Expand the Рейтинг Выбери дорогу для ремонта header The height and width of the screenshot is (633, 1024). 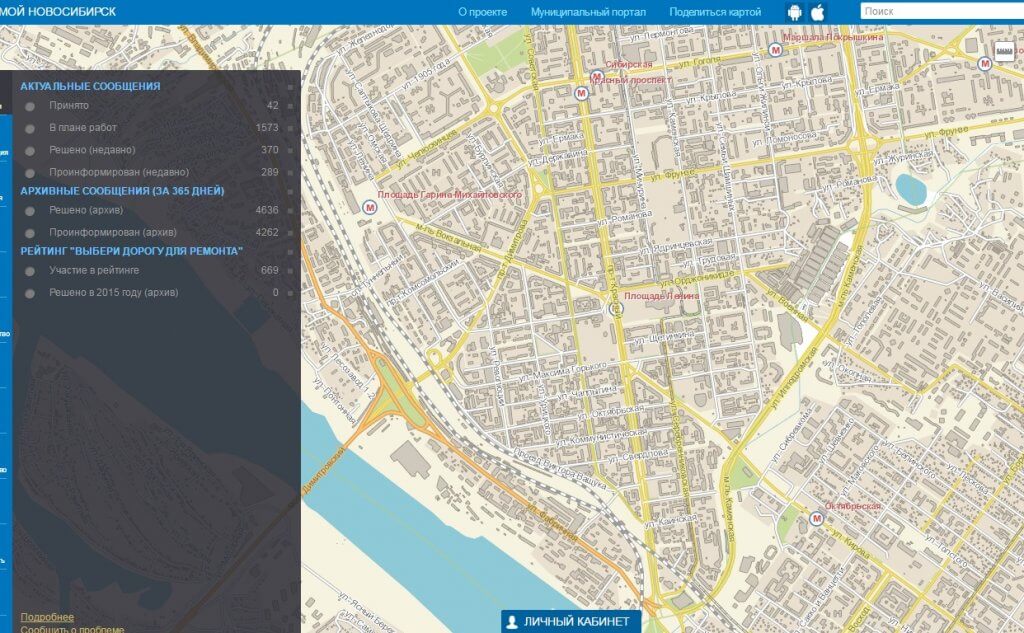(131, 251)
